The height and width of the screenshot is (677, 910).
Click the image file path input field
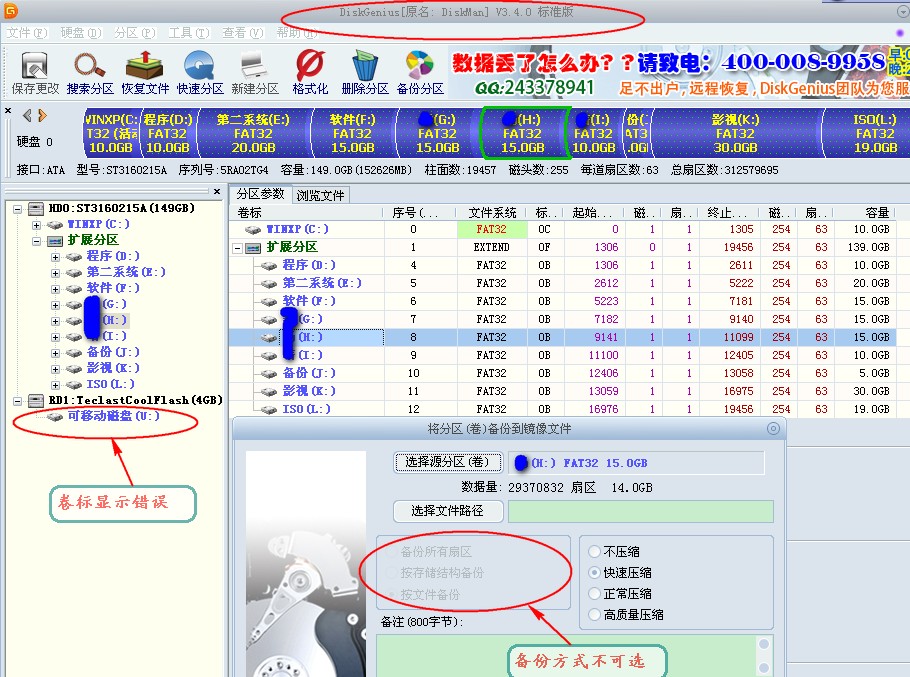tap(641, 512)
